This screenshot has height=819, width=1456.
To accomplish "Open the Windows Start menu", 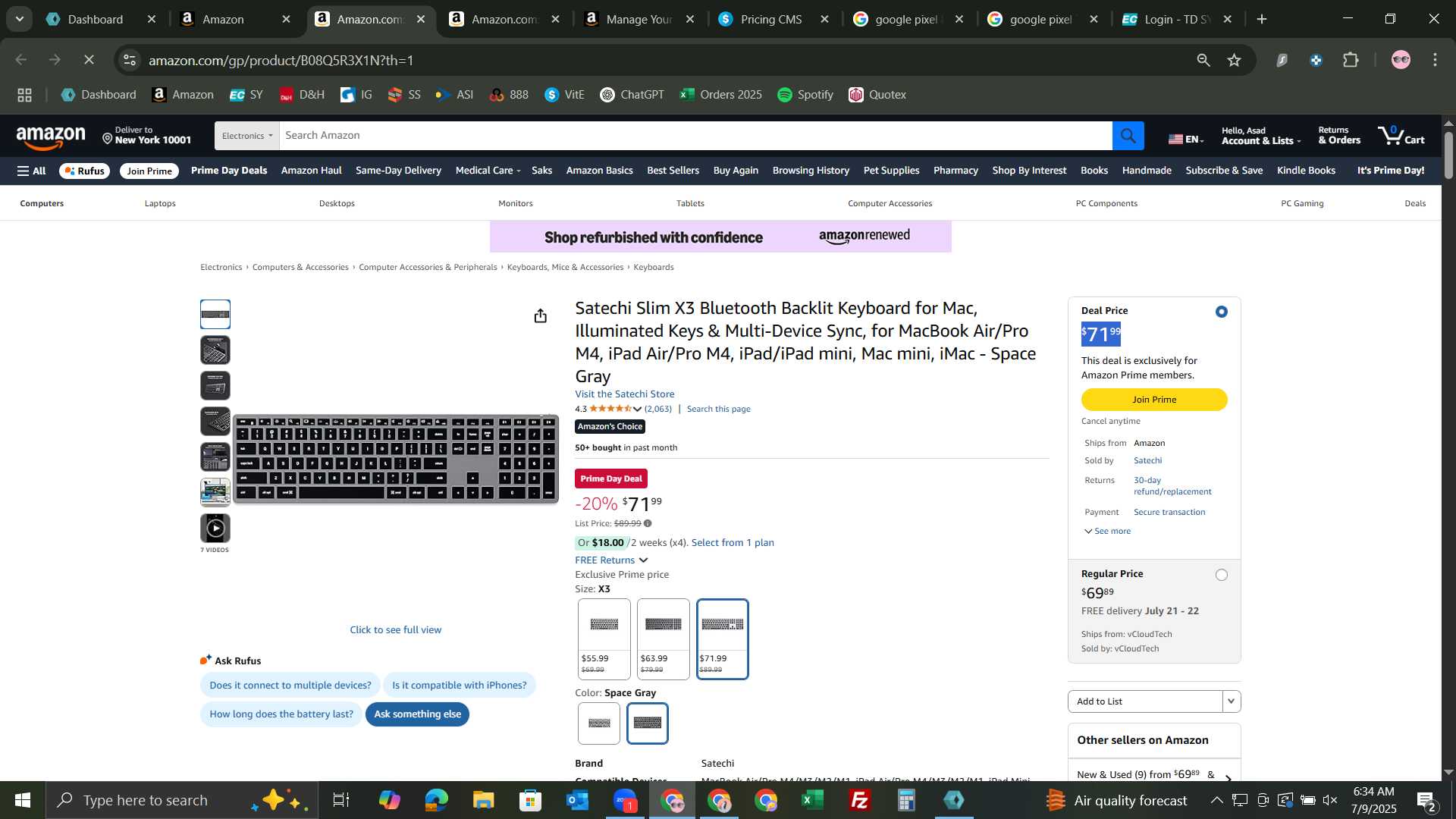I will (x=22, y=800).
